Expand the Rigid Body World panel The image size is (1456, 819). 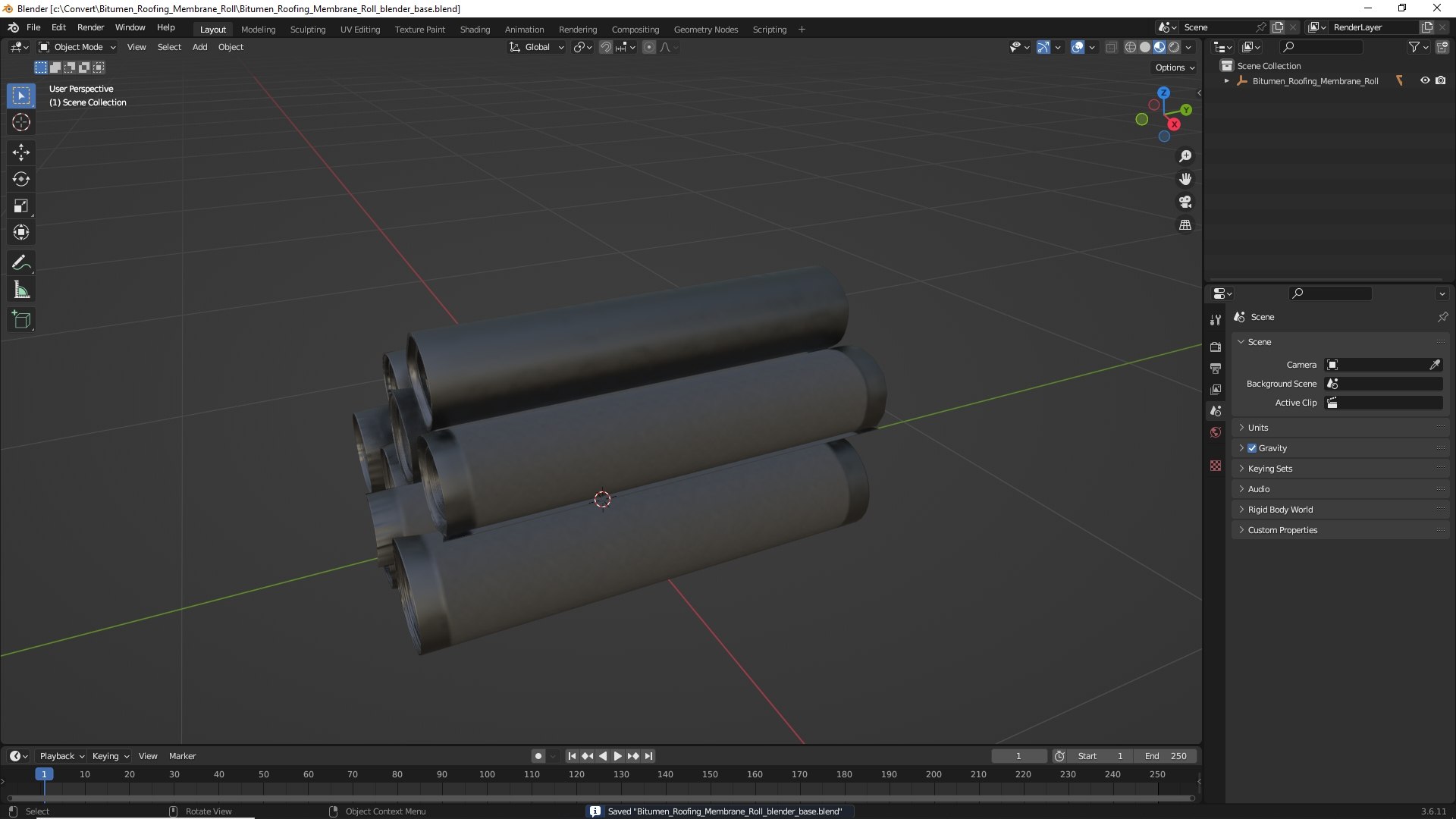click(x=1340, y=510)
